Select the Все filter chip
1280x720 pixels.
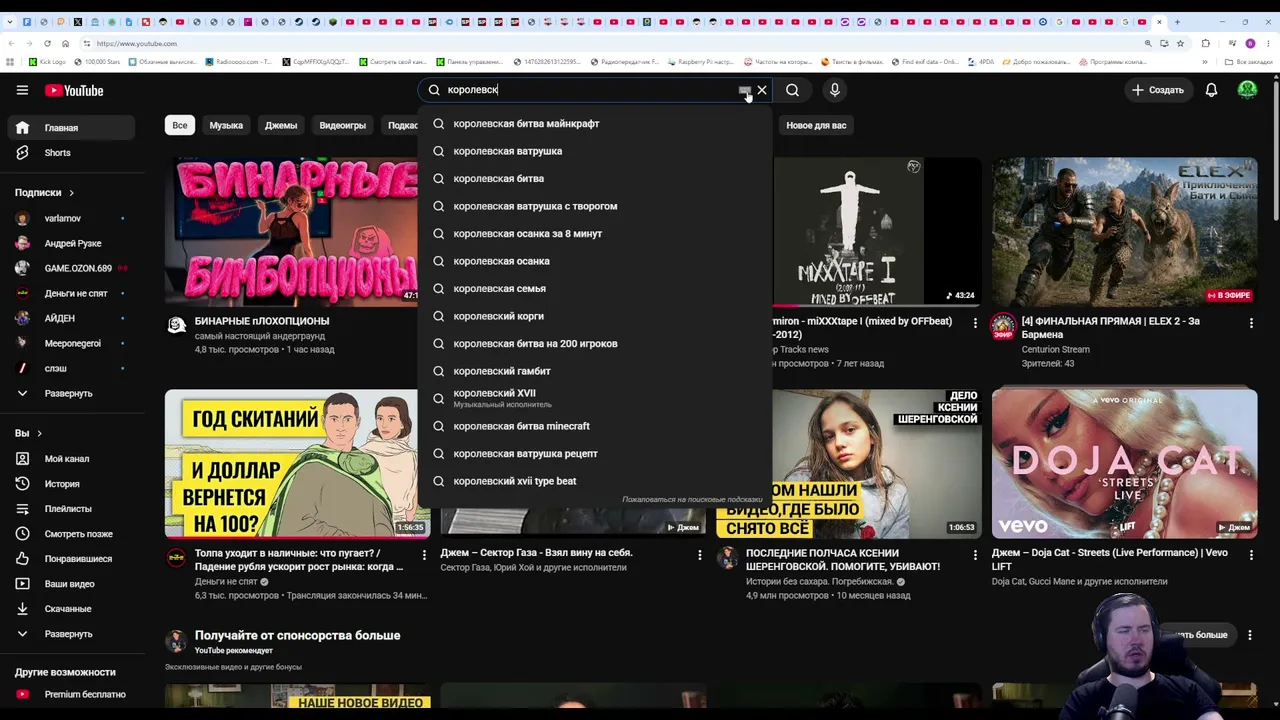coord(180,125)
